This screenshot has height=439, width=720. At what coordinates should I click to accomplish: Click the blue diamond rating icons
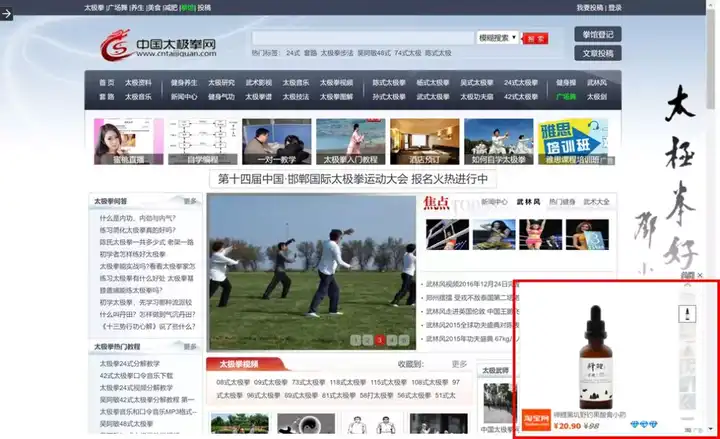pyautogui.click(x=644, y=424)
